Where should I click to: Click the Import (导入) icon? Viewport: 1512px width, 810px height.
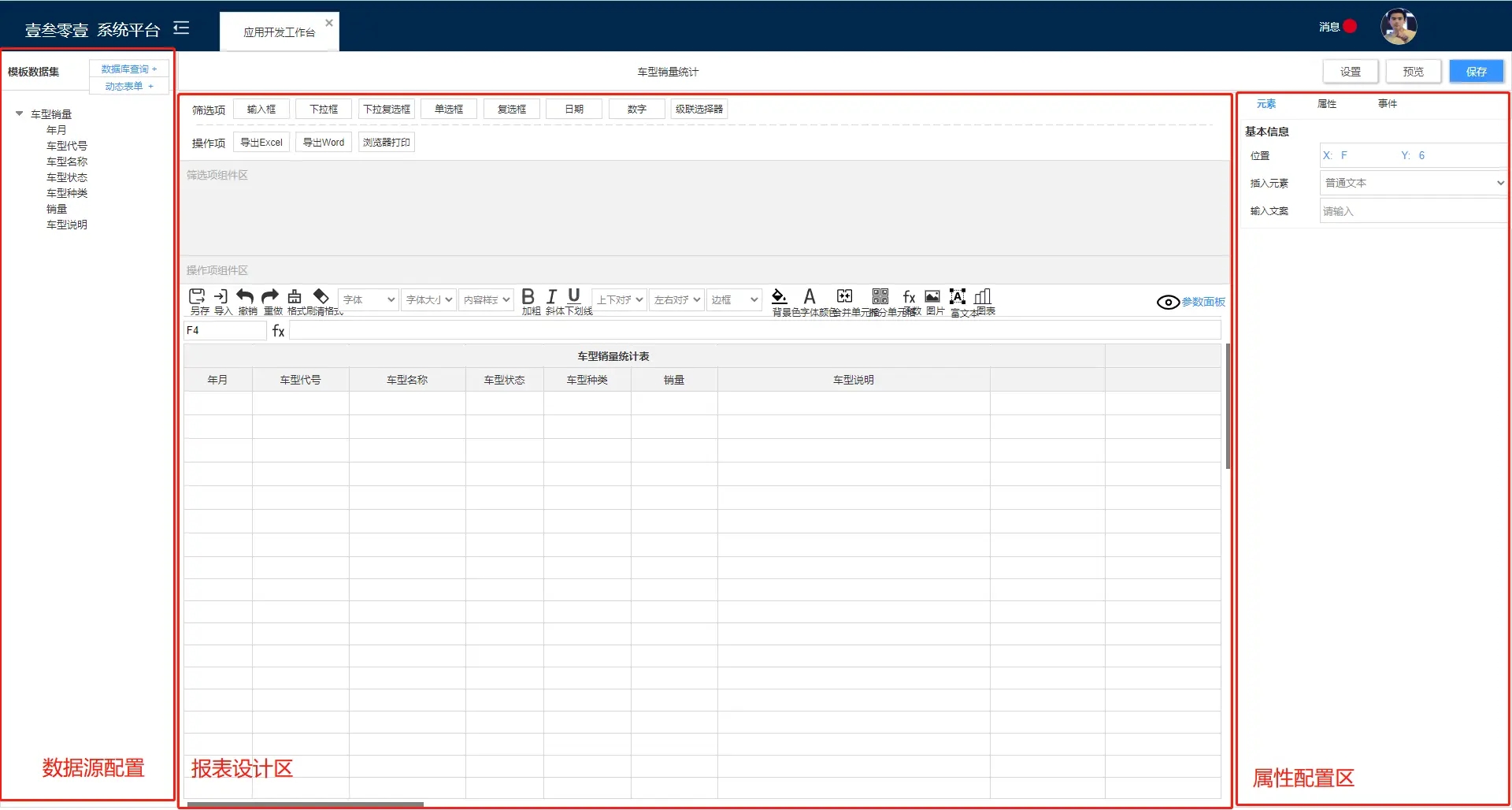coord(220,296)
